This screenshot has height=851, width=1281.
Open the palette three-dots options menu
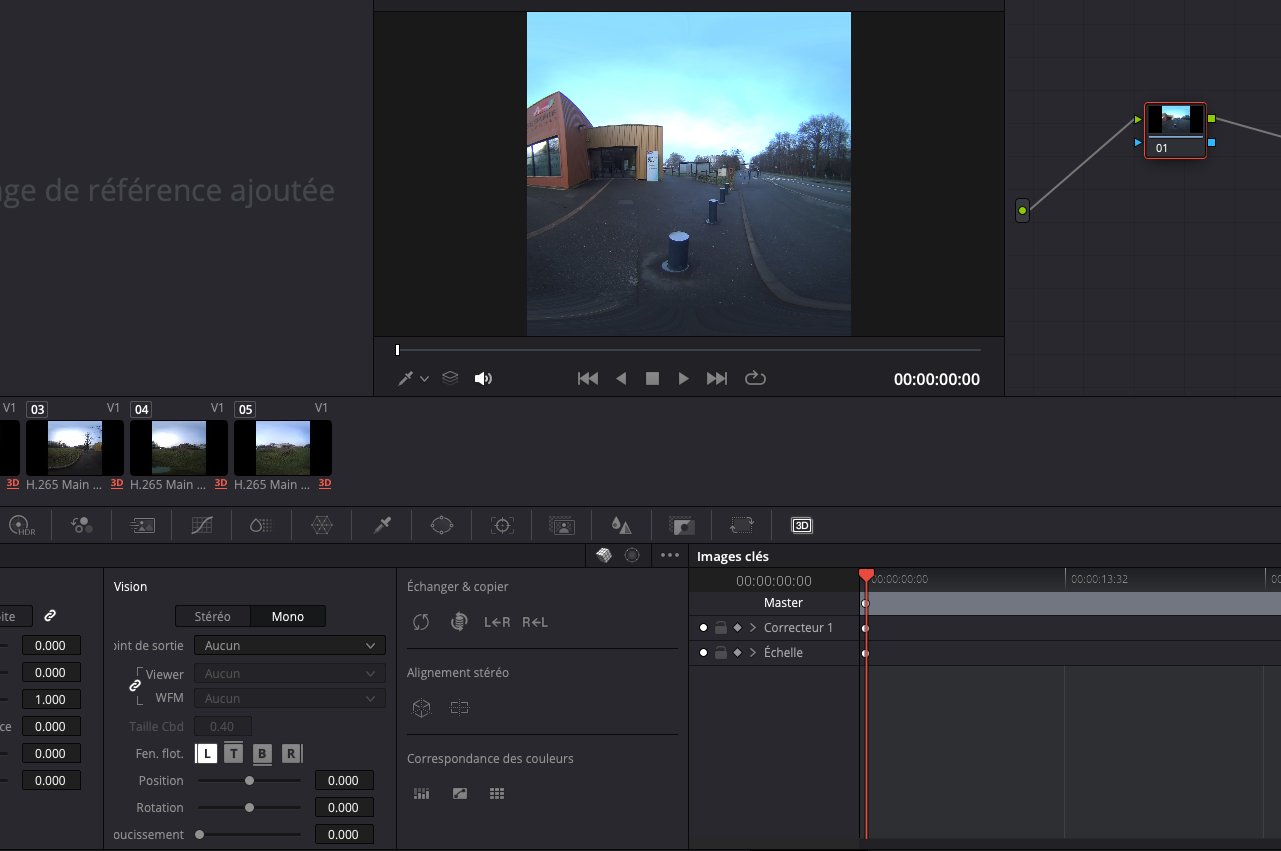point(670,555)
